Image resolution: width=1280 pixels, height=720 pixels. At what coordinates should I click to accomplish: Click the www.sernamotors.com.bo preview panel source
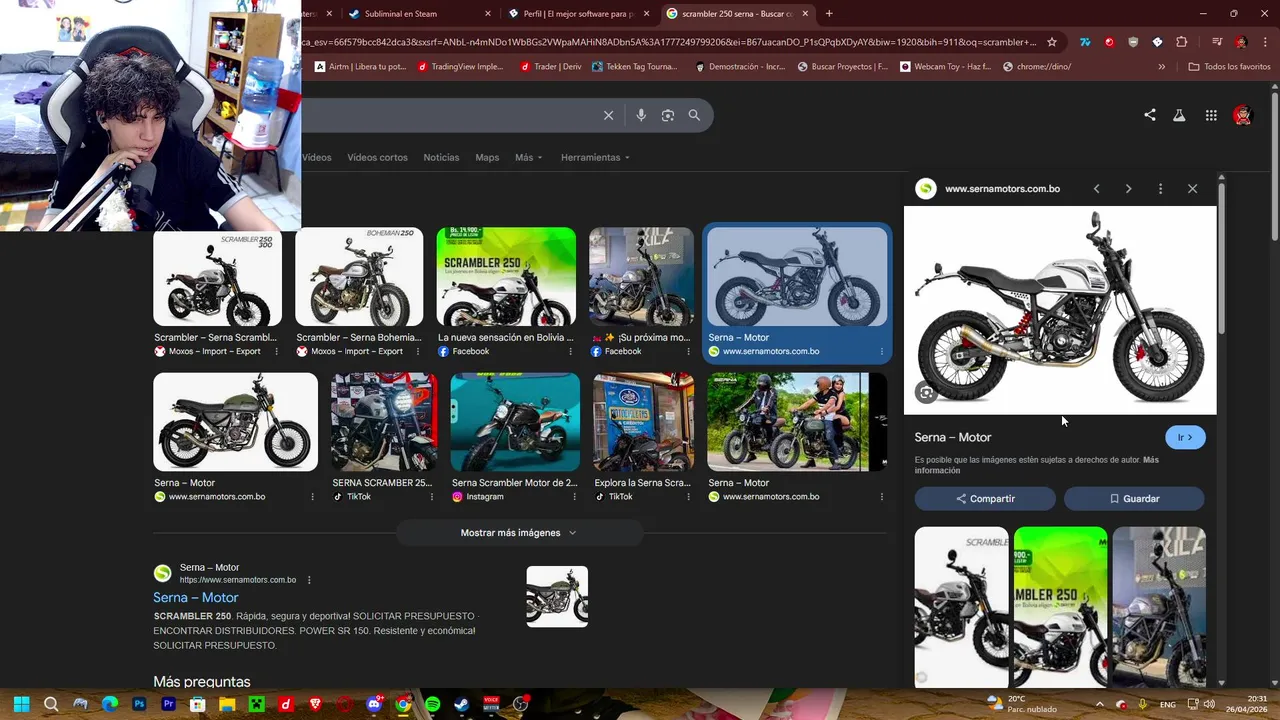tap(1002, 188)
